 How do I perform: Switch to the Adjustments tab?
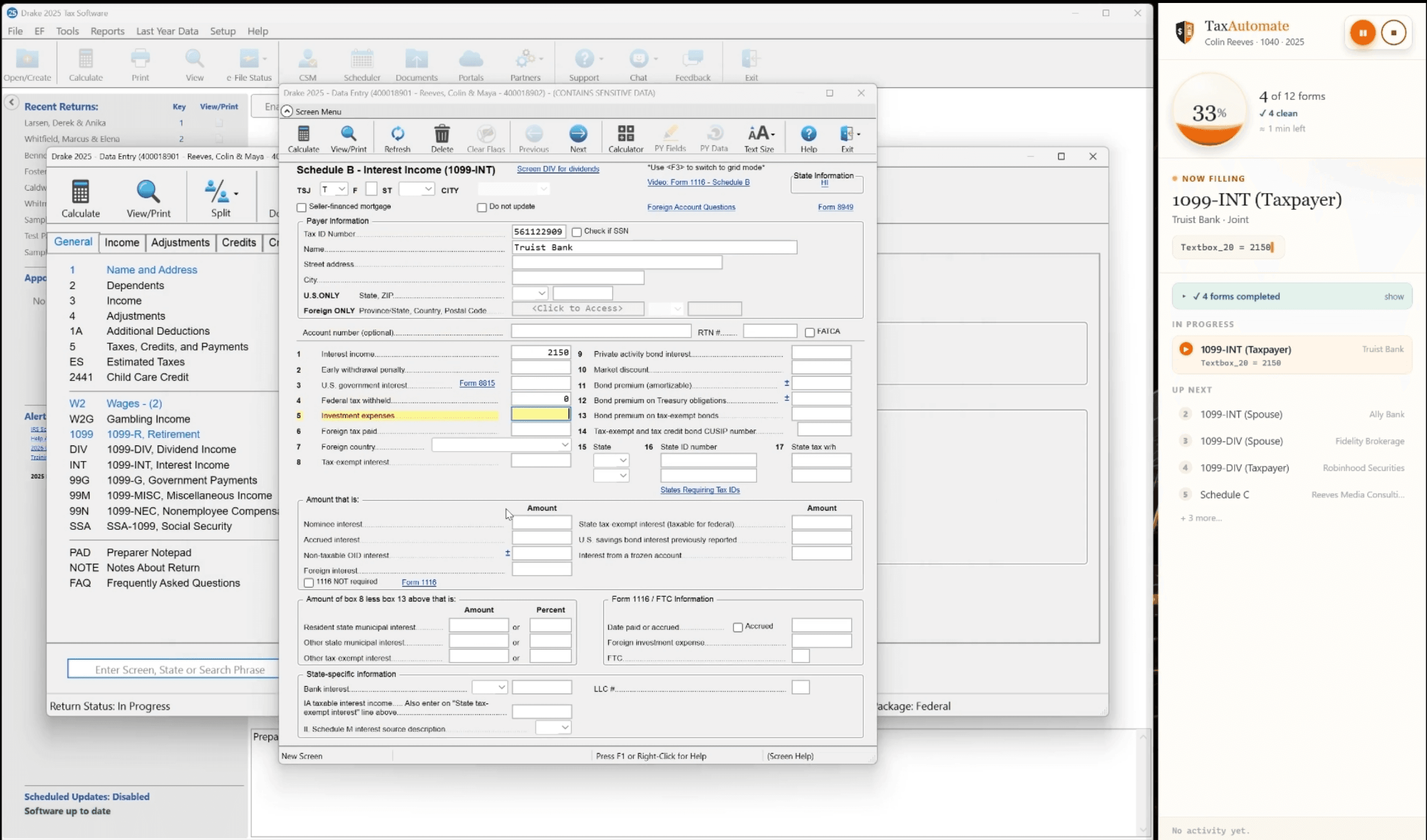[180, 243]
